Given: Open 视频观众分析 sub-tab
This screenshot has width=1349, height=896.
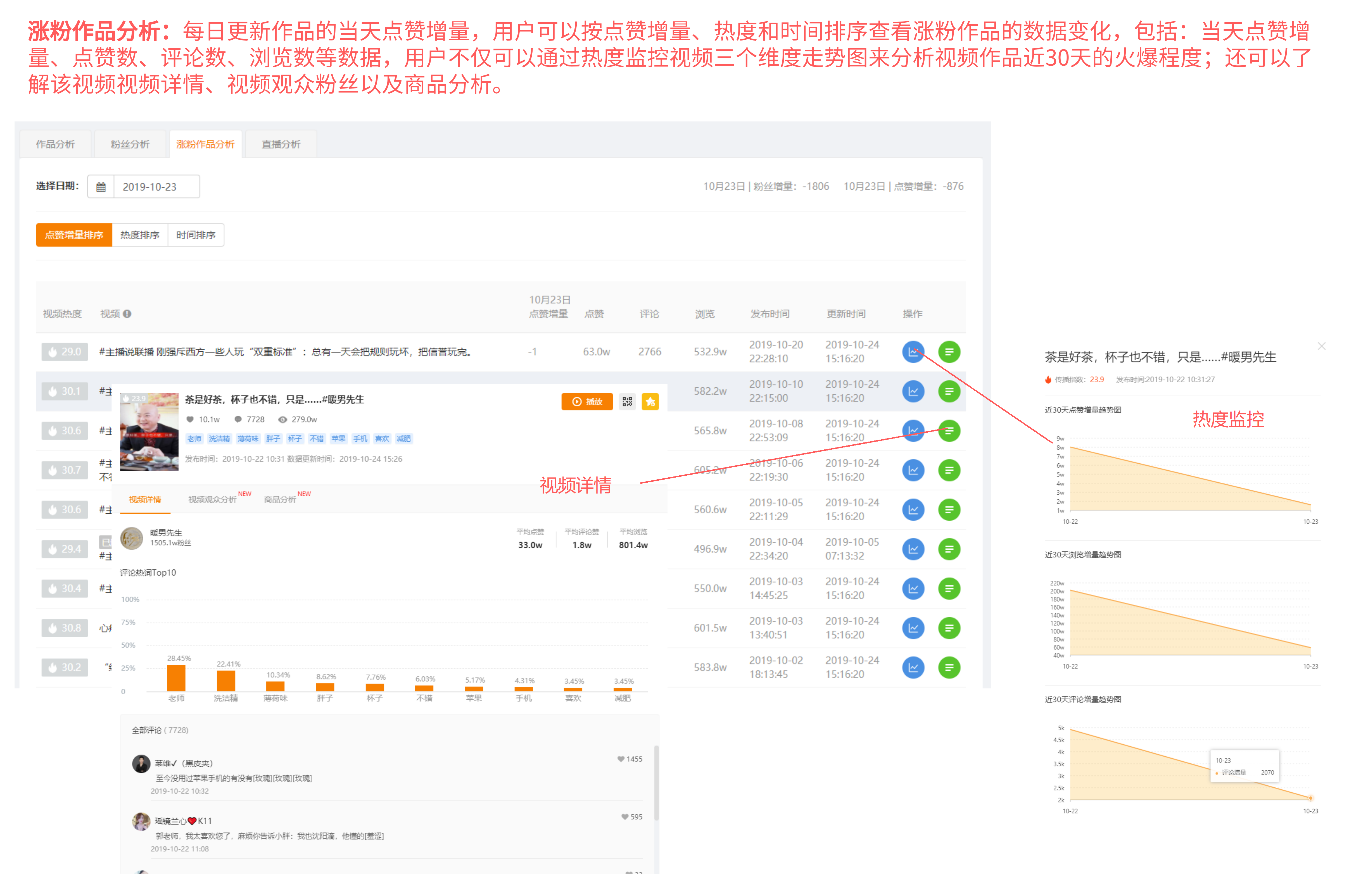Looking at the screenshot, I should click(212, 499).
